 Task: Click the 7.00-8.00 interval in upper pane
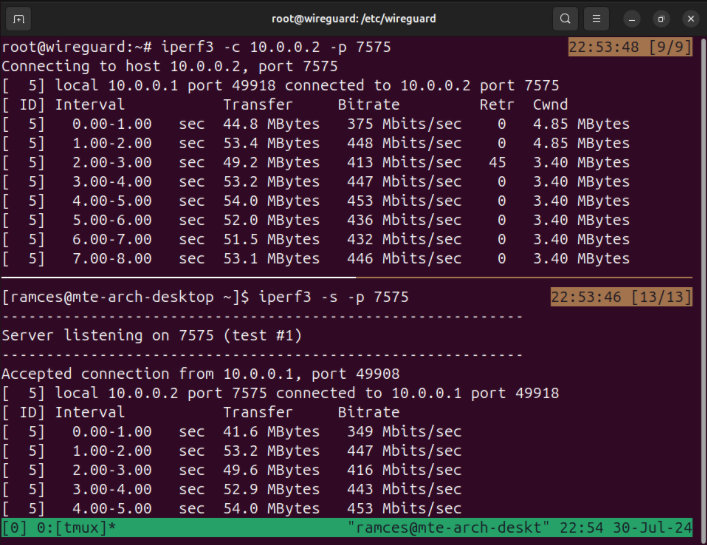[112, 259]
